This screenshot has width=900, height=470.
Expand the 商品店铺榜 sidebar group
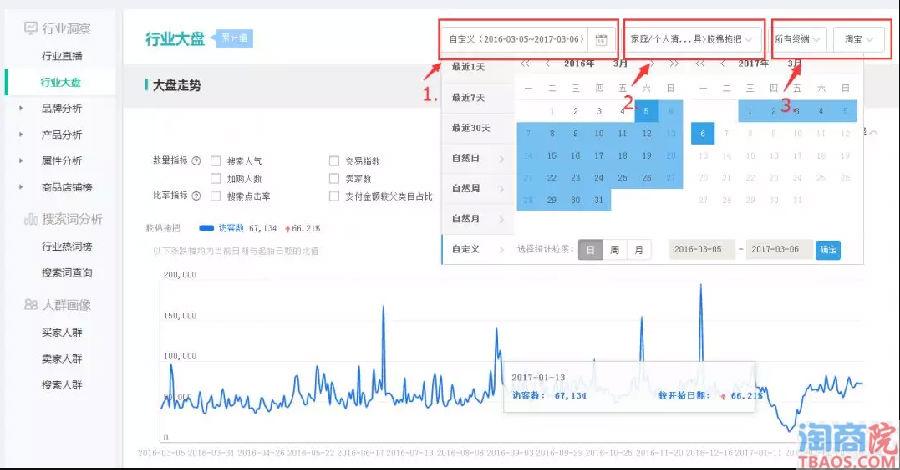click(21, 187)
